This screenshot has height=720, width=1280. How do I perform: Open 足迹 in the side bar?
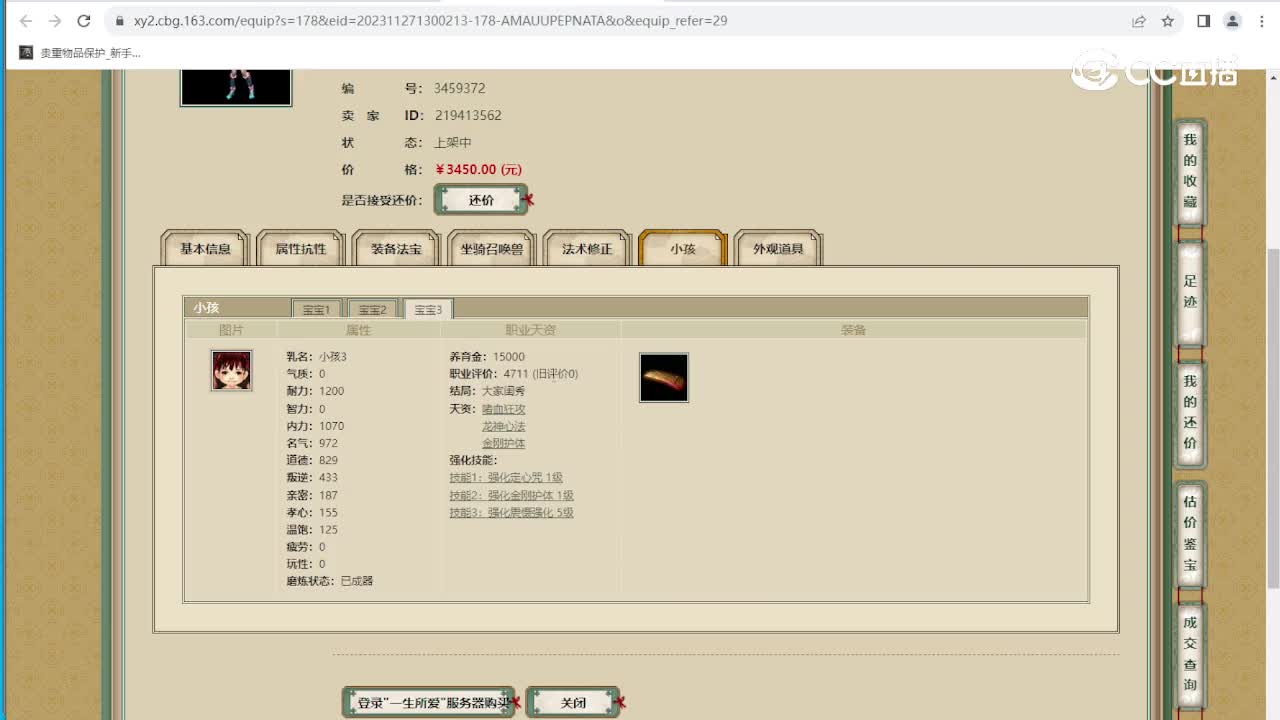coord(1190,292)
